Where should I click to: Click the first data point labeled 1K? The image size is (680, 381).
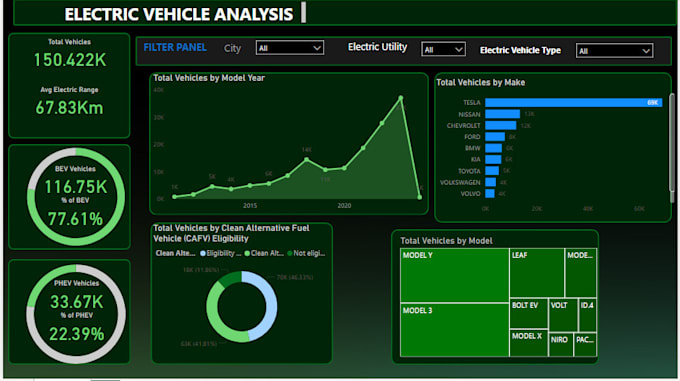(x=174, y=197)
